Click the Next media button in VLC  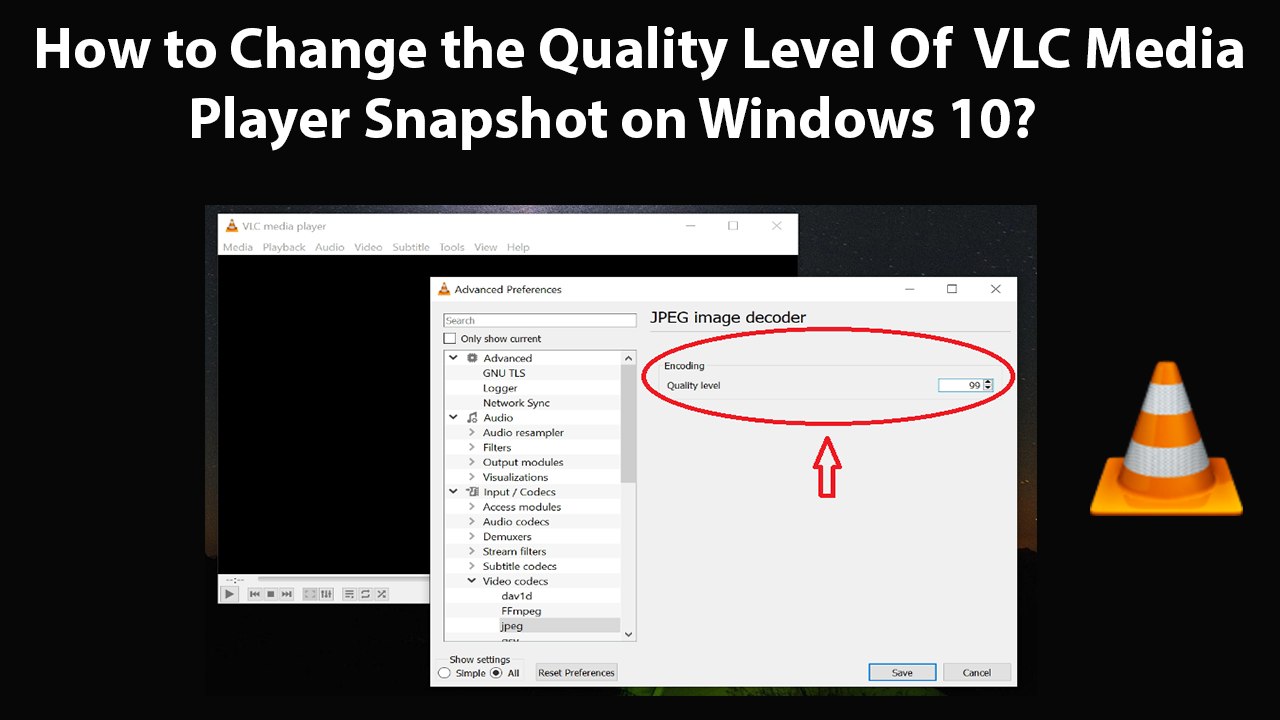(287, 594)
